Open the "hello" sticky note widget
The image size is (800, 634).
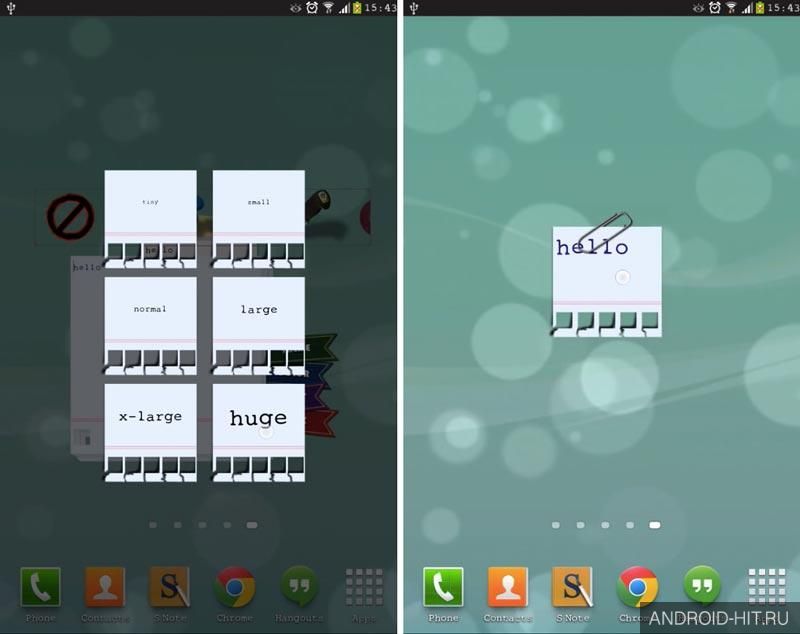click(607, 282)
